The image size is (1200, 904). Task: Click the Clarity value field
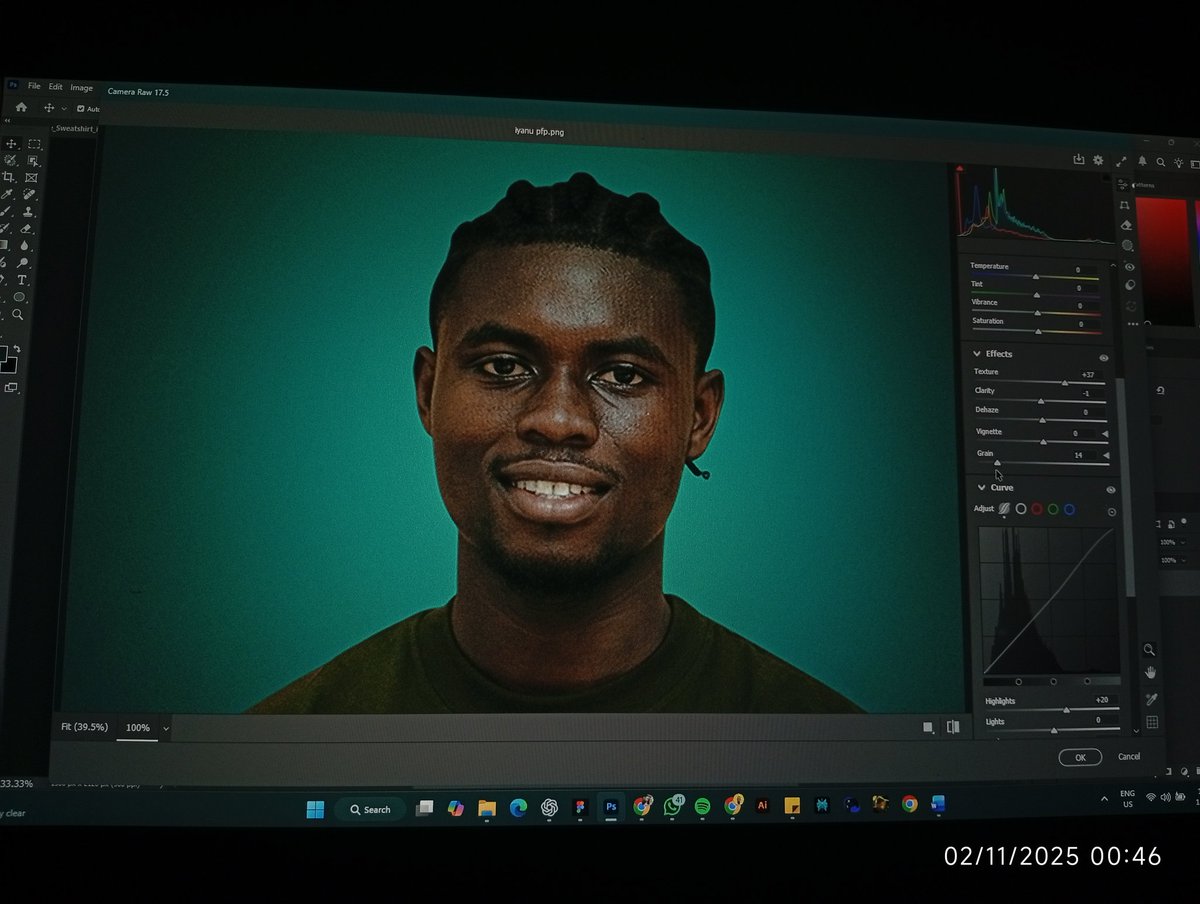pos(1086,393)
